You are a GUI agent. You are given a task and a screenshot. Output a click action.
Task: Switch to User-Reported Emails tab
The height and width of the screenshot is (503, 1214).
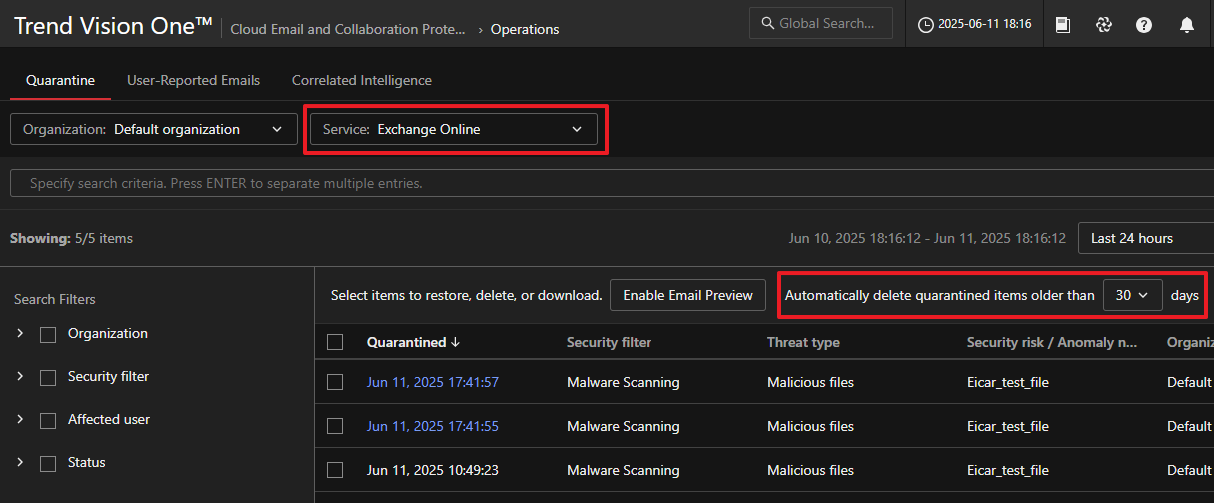[193, 80]
